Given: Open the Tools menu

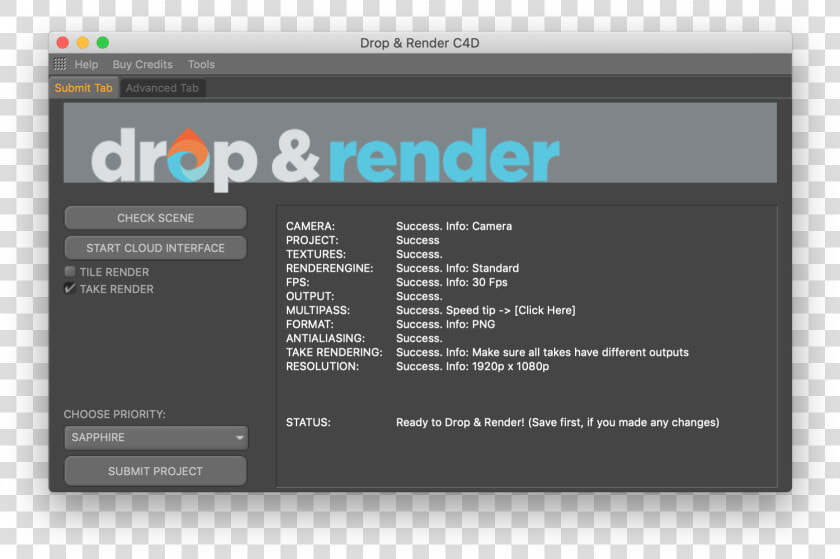Looking at the screenshot, I should point(201,64).
